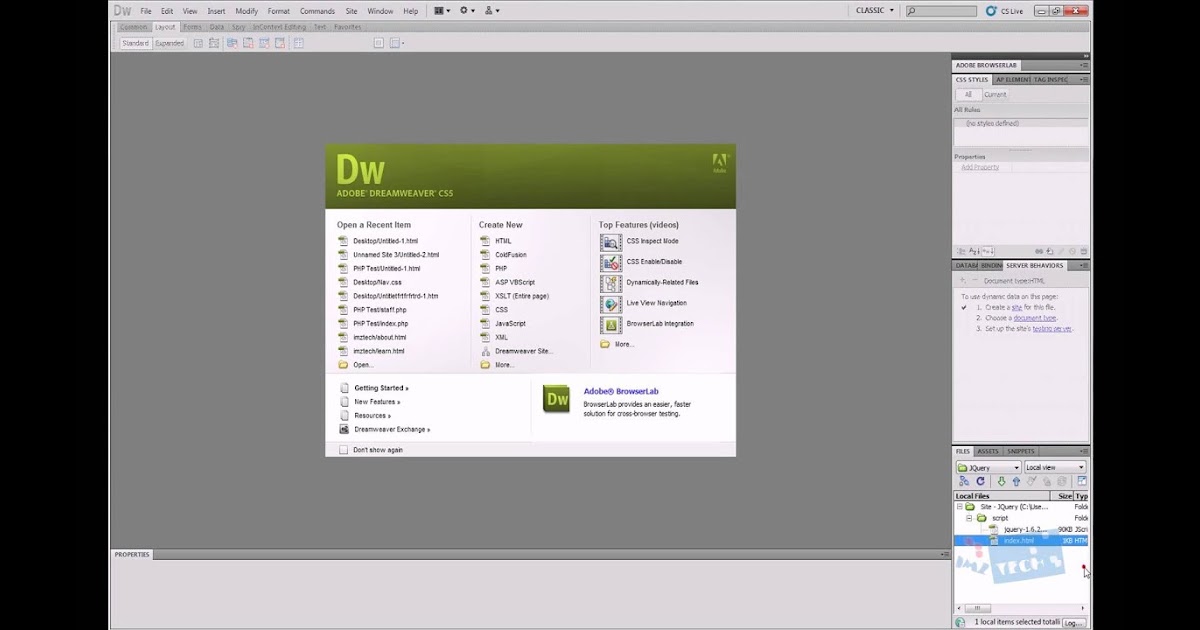Select Standard layout mode
Image resolution: width=1200 pixels, height=630 pixels.
click(135, 43)
